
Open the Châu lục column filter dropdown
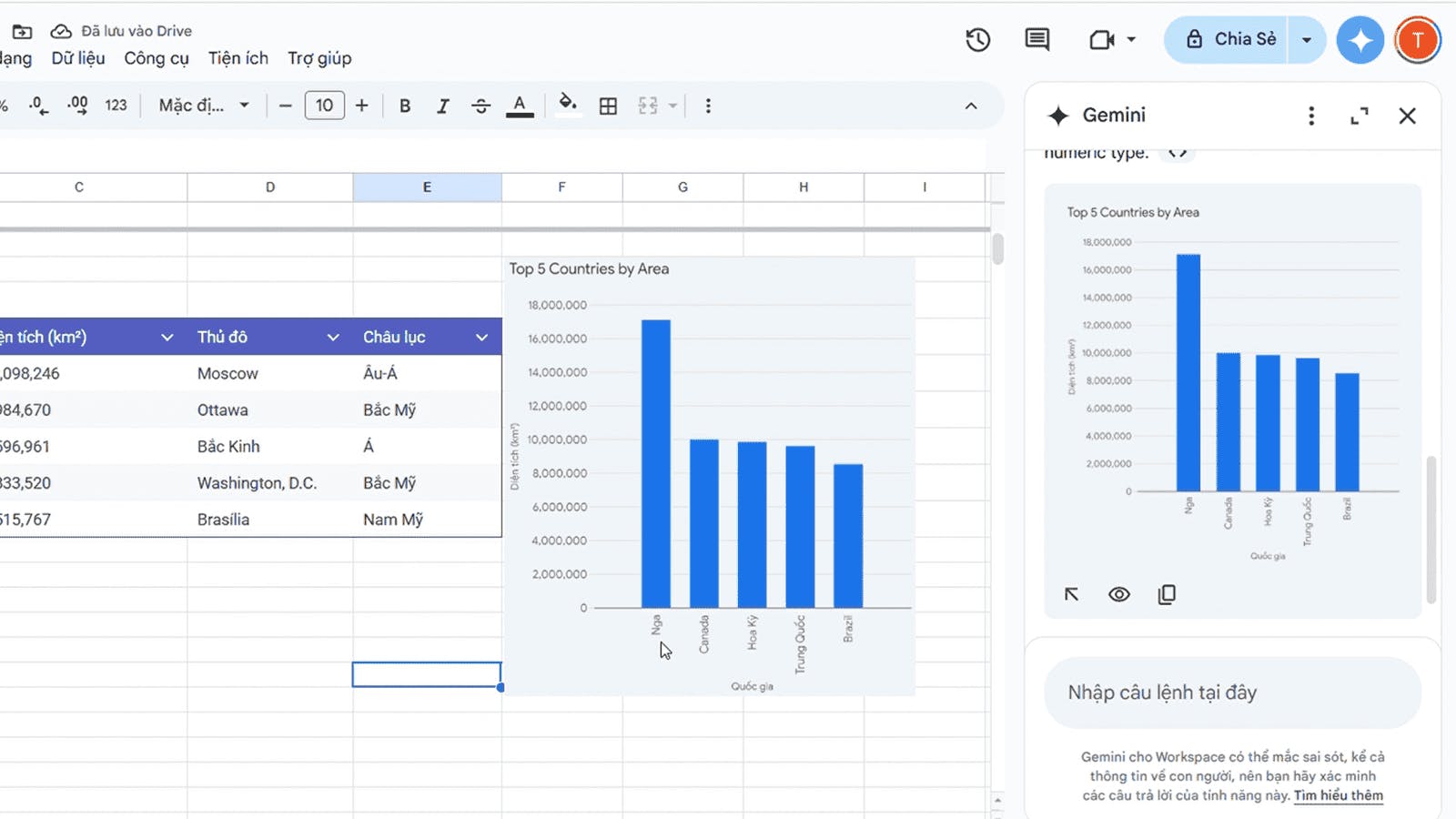481,338
